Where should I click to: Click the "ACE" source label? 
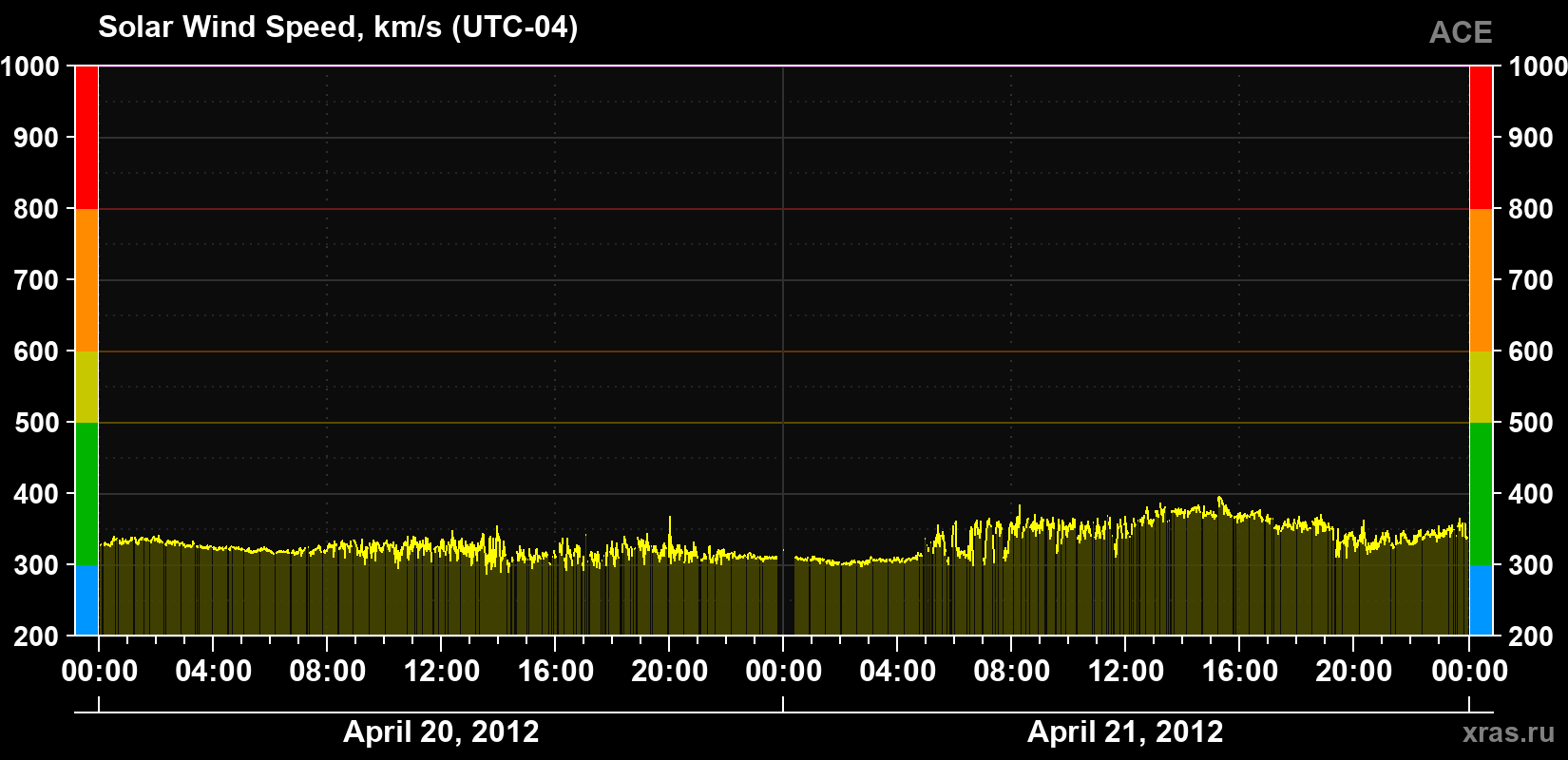point(1461,32)
